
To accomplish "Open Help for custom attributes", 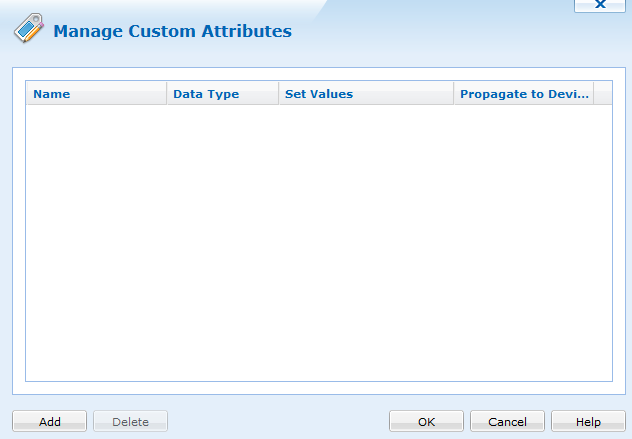I will (x=588, y=421).
